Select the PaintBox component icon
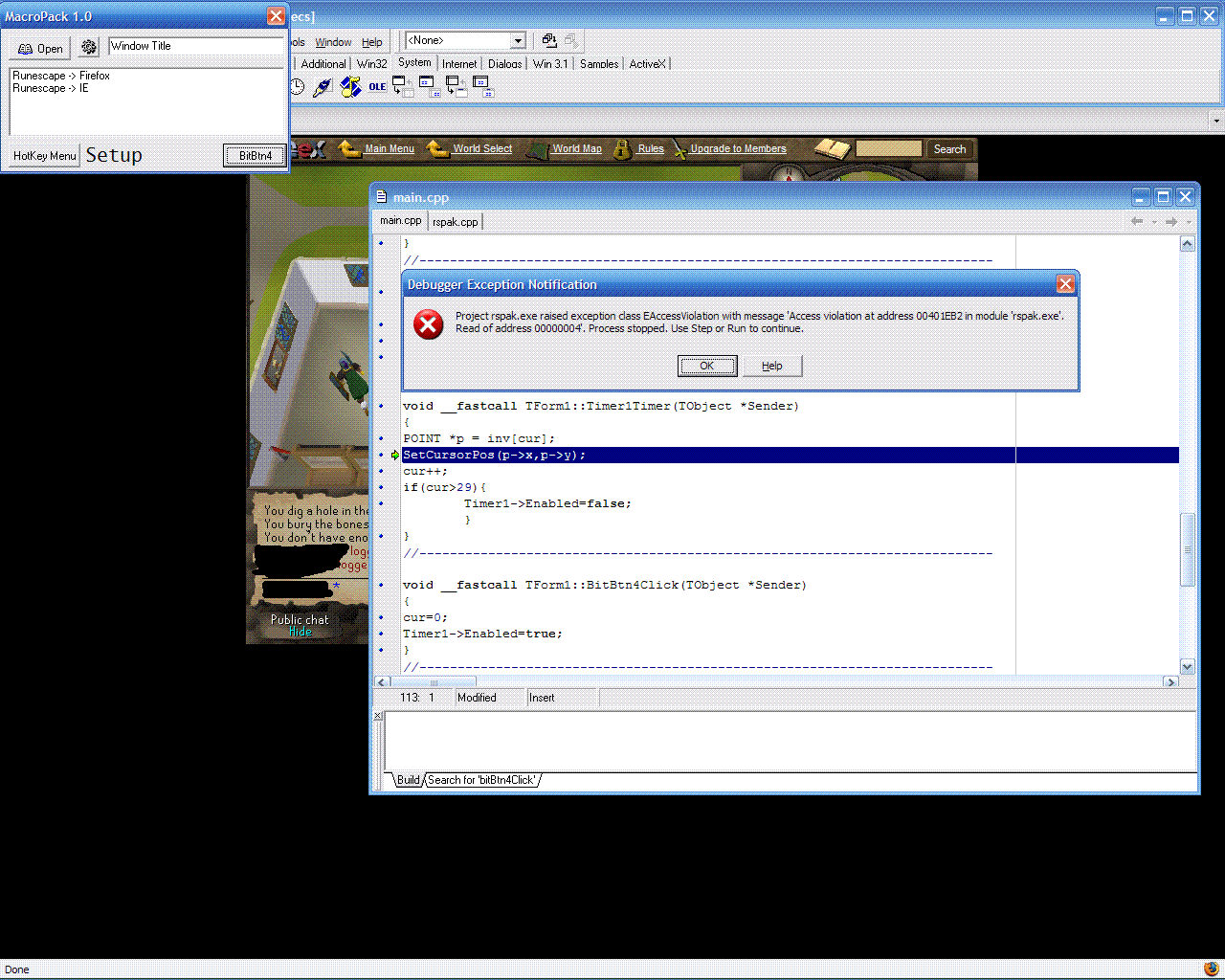The height and width of the screenshot is (980, 1225). tap(323, 87)
